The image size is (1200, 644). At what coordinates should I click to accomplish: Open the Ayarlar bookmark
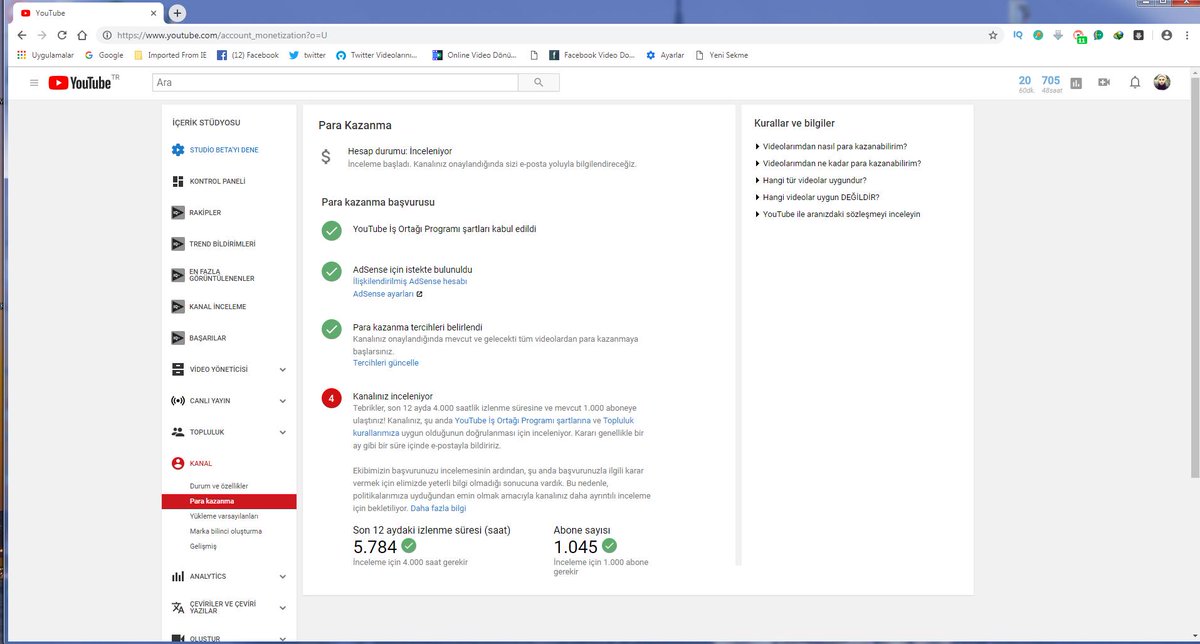coord(665,55)
